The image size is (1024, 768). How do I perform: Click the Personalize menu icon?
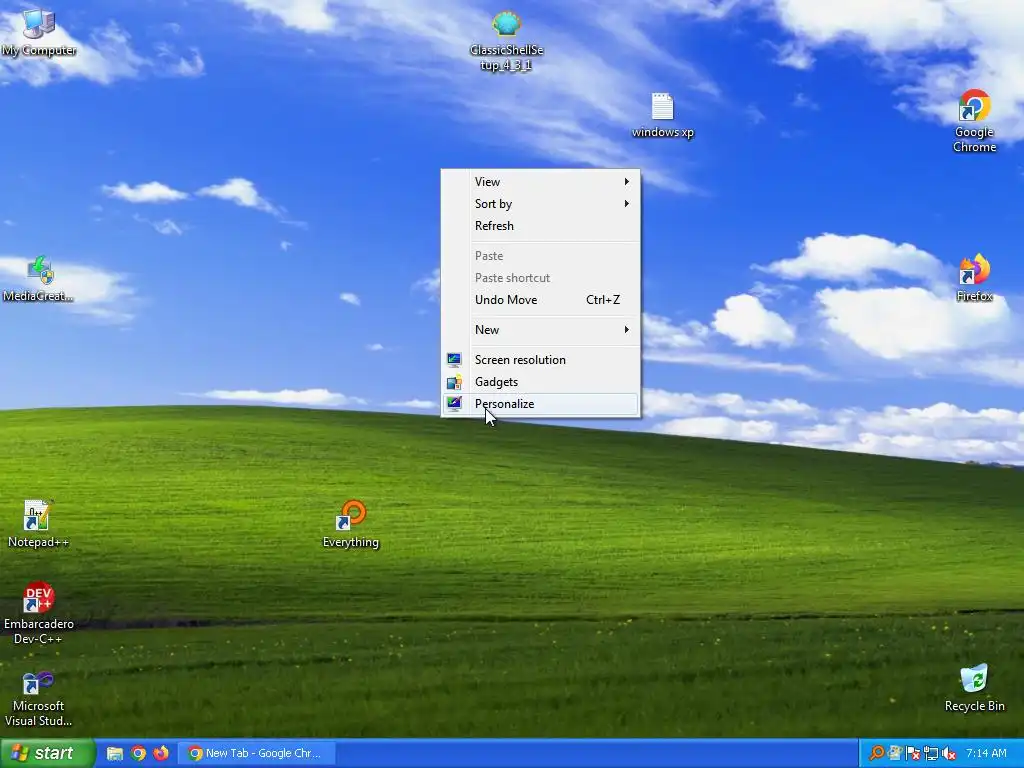pyautogui.click(x=454, y=404)
